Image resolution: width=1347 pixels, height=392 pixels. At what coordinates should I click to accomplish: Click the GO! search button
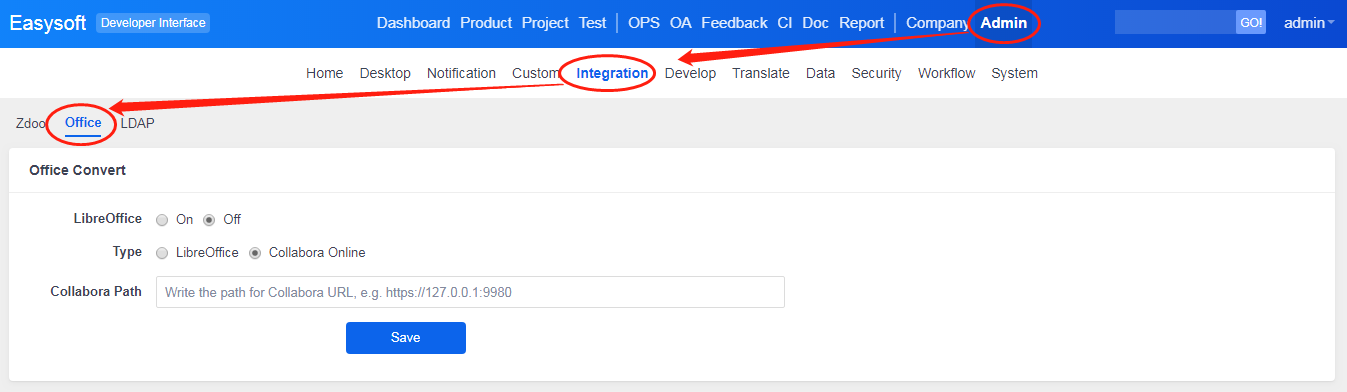pos(1251,23)
